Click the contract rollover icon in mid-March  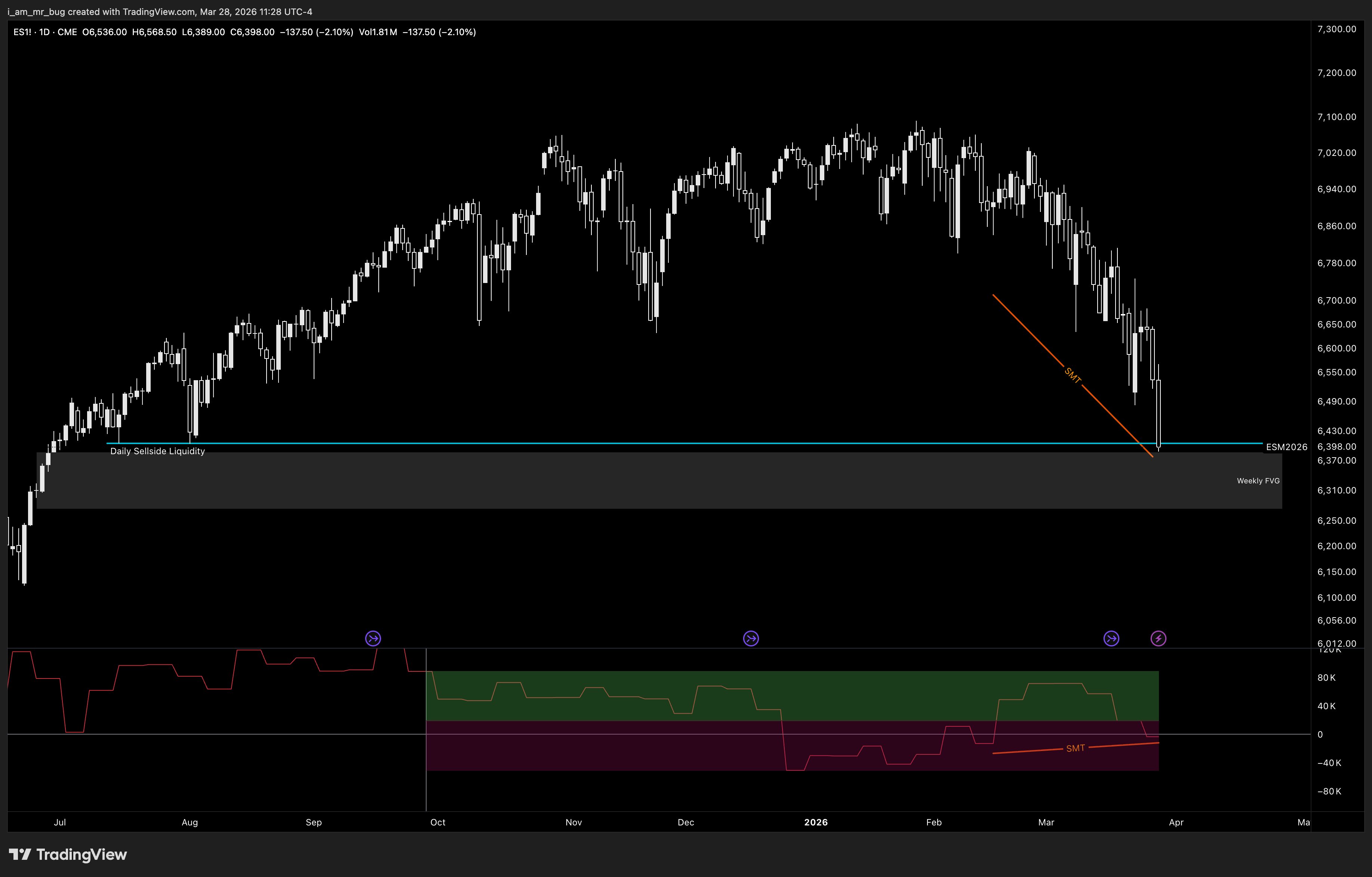coord(1111,638)
